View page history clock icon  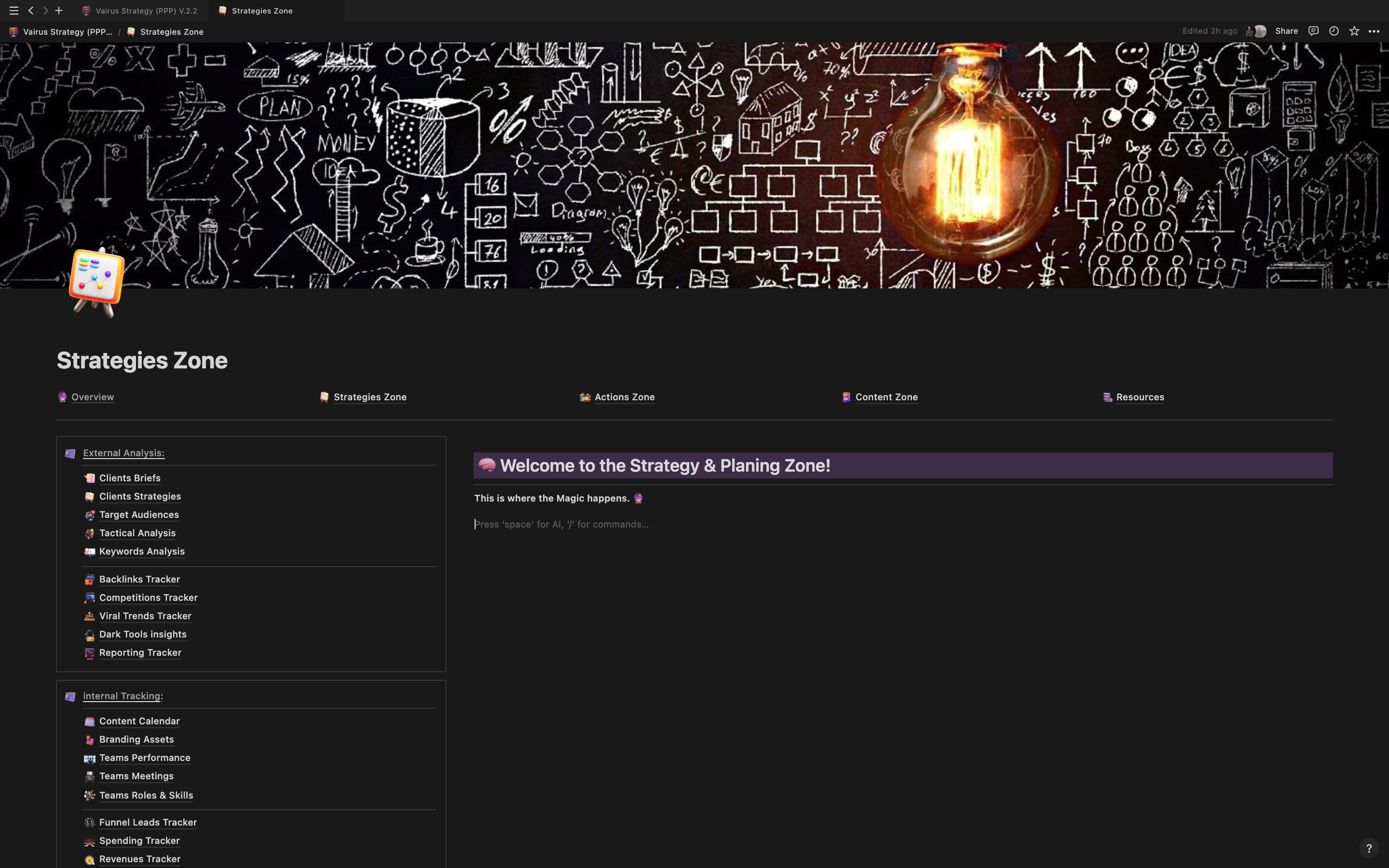[1334, 31]
